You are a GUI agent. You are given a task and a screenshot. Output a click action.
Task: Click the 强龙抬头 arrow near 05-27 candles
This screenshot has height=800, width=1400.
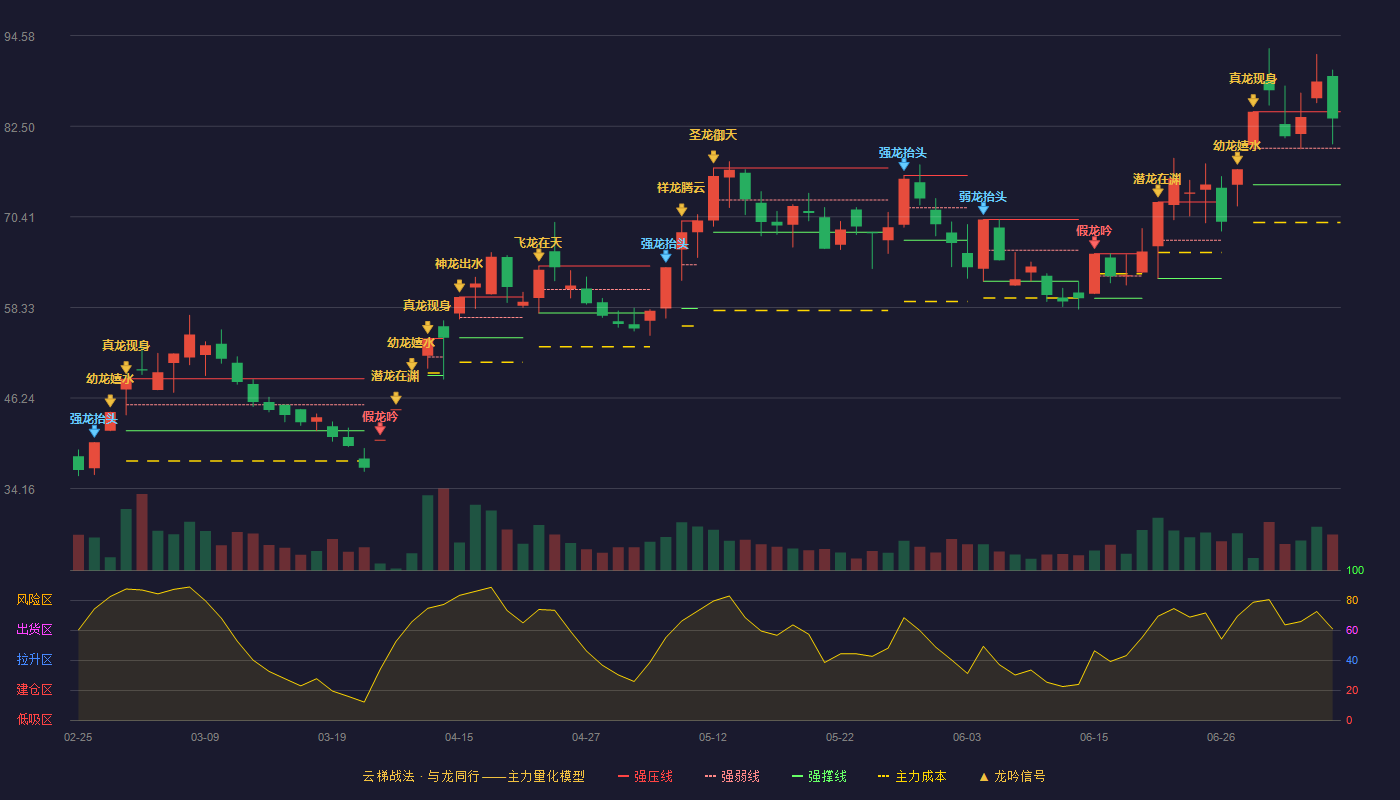pos(903,164)
